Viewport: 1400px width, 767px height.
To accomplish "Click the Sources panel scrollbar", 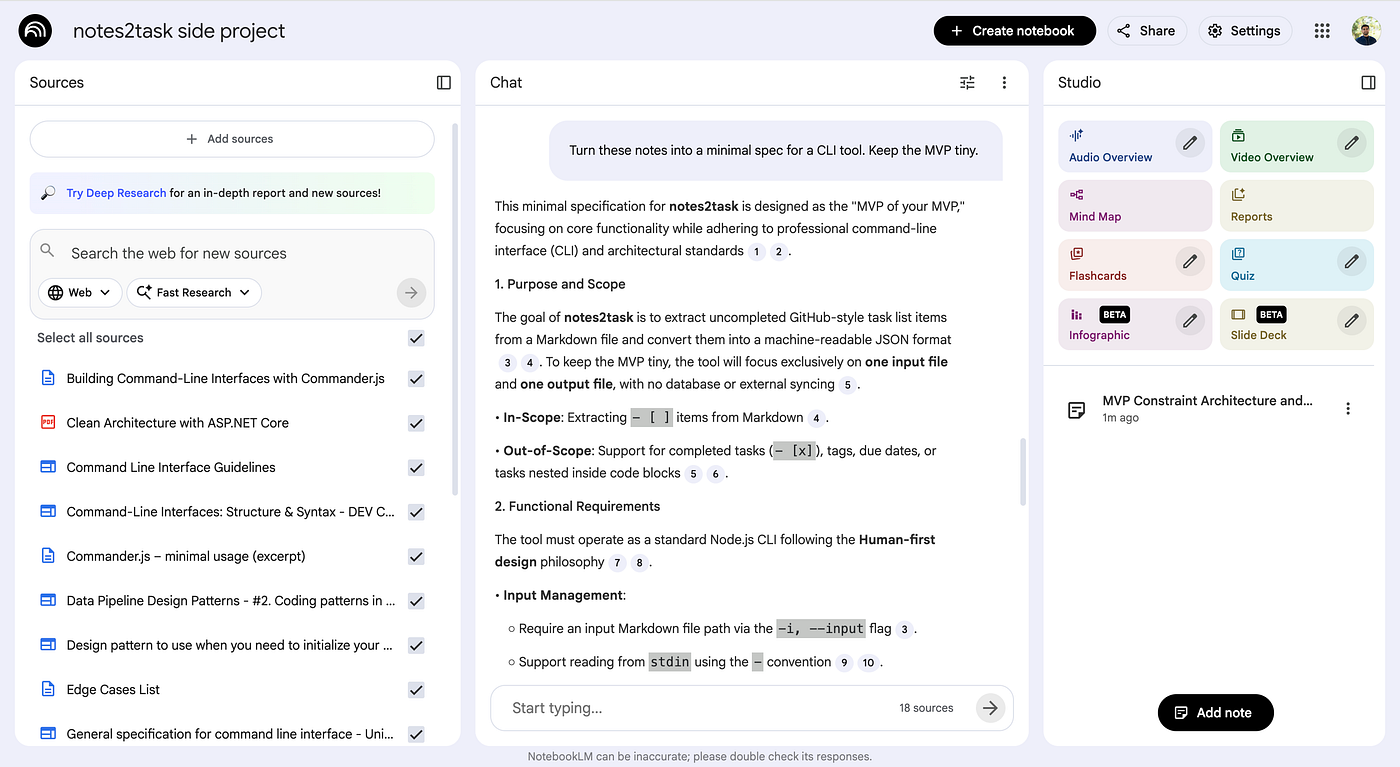I will coord(456,310).
